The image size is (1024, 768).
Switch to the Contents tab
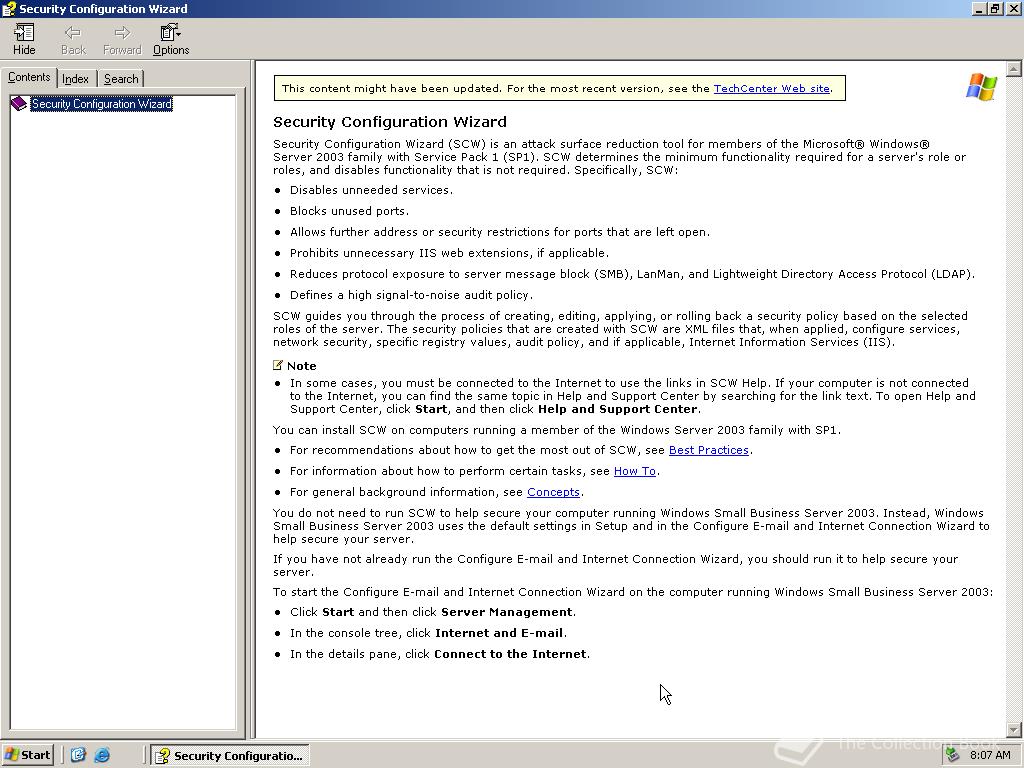click(29, 77)
